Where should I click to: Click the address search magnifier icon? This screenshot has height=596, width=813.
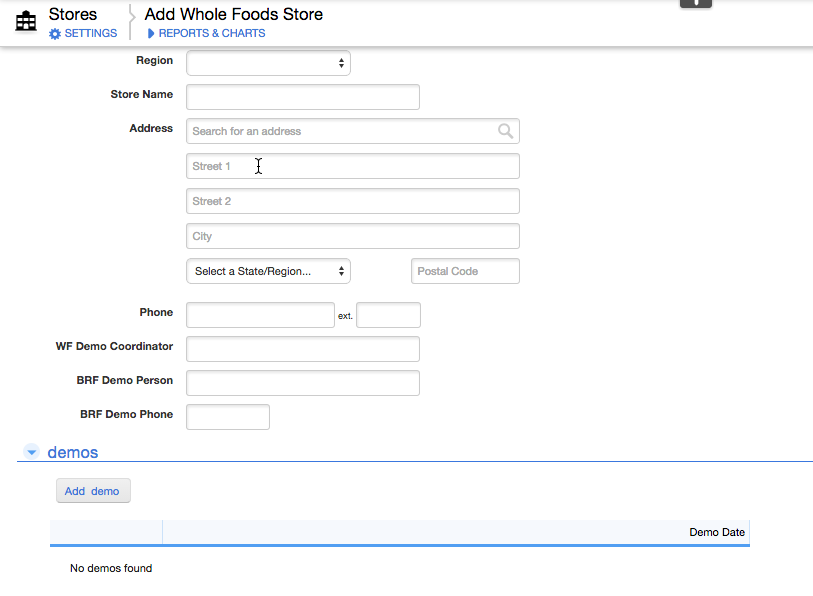coord(506,131)
